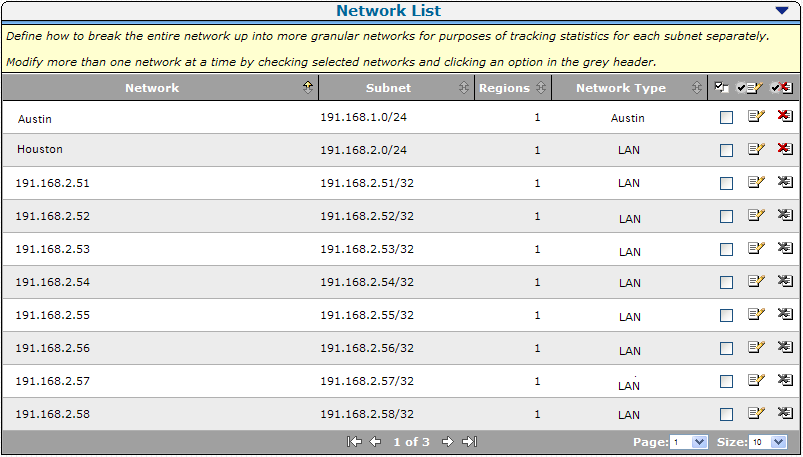803x457 pixels.
Task: Click delete-selected-networks icon in grey header
Action: click(x=783, y=87)
